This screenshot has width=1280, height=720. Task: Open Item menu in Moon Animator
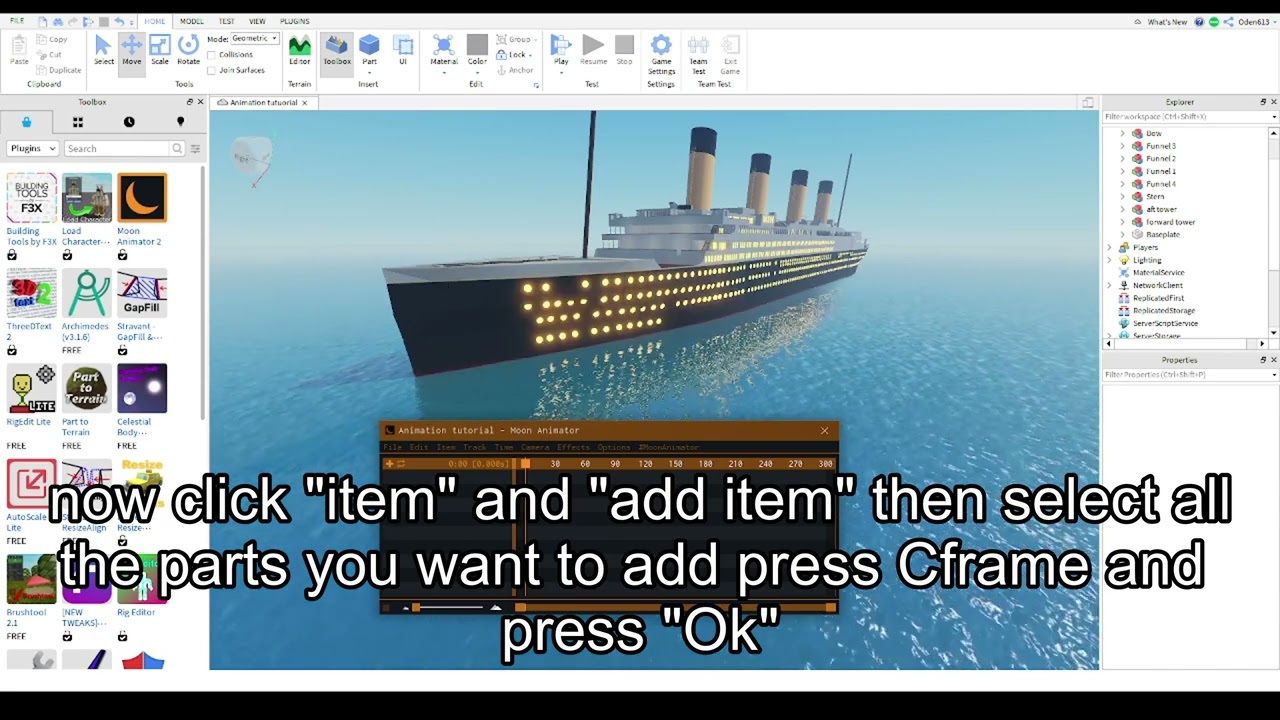coord(446,447)
